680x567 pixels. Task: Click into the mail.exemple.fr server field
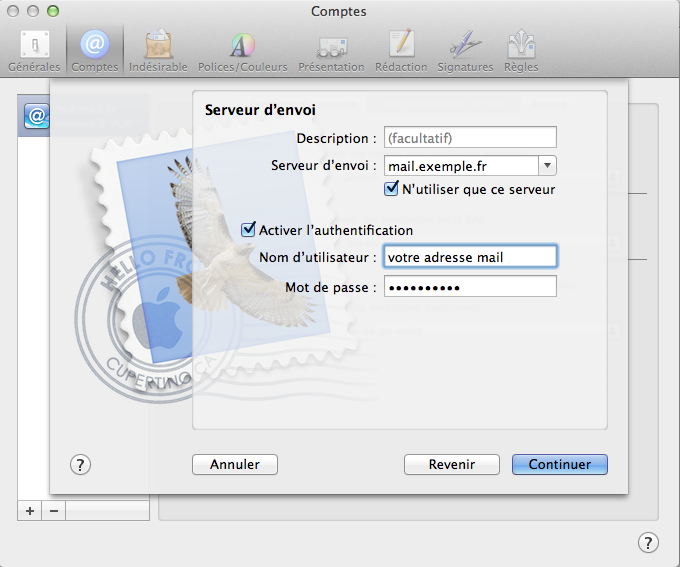click(461, 165)
